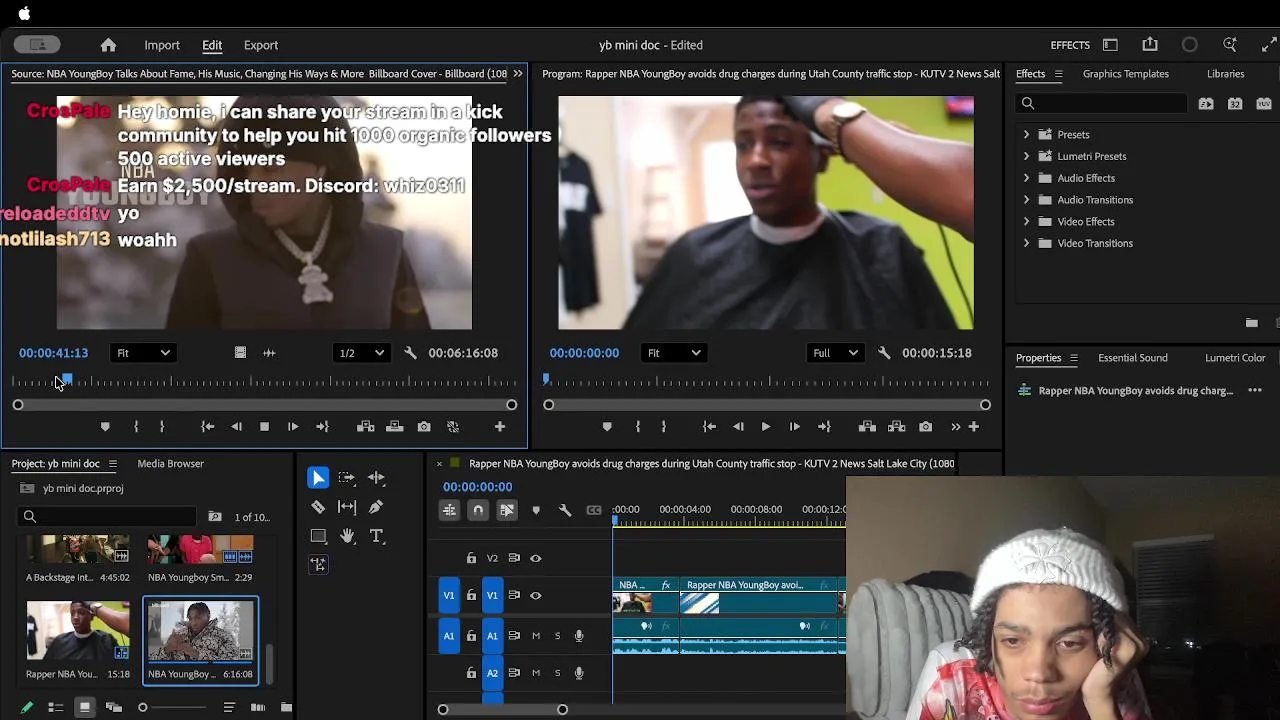
Task: Expand the Video Effects folder
Action: coord(1026,222)
